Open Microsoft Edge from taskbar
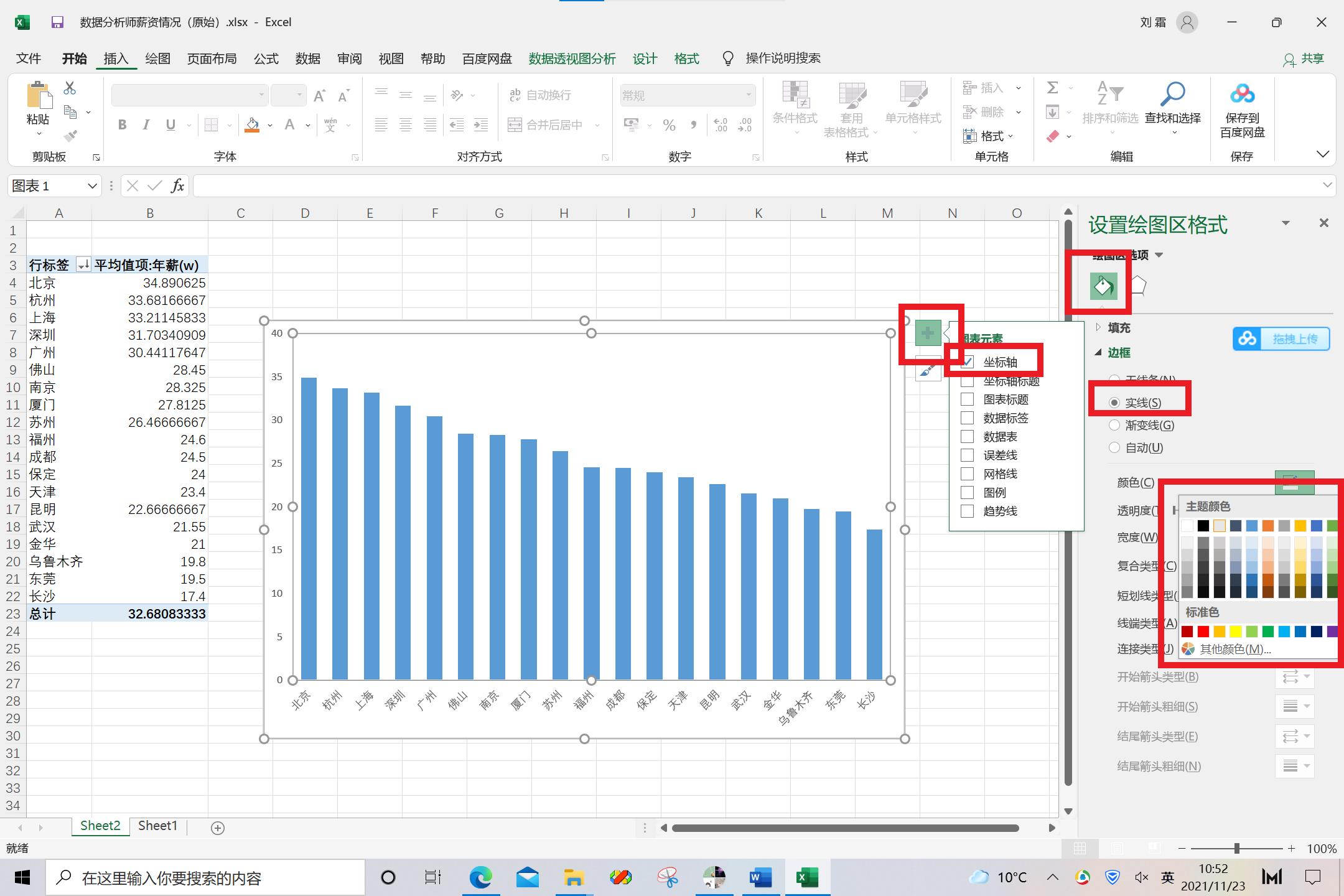Viewport: 1344px width, 896px height. pos(480,877)
